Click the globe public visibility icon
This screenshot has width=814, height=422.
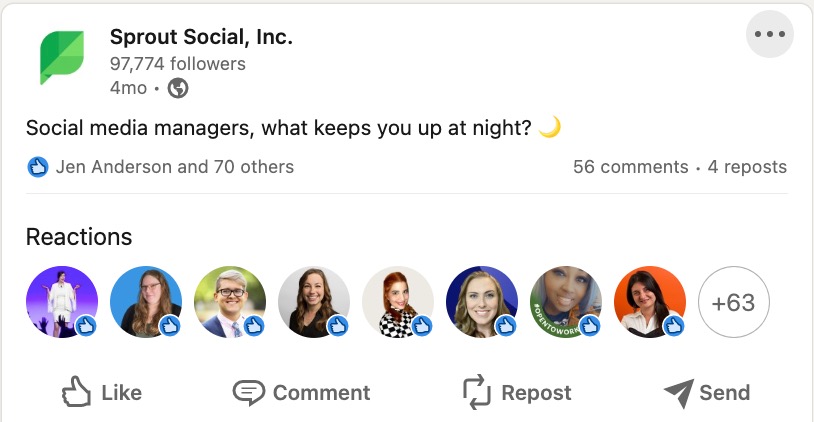pos(178,88)
